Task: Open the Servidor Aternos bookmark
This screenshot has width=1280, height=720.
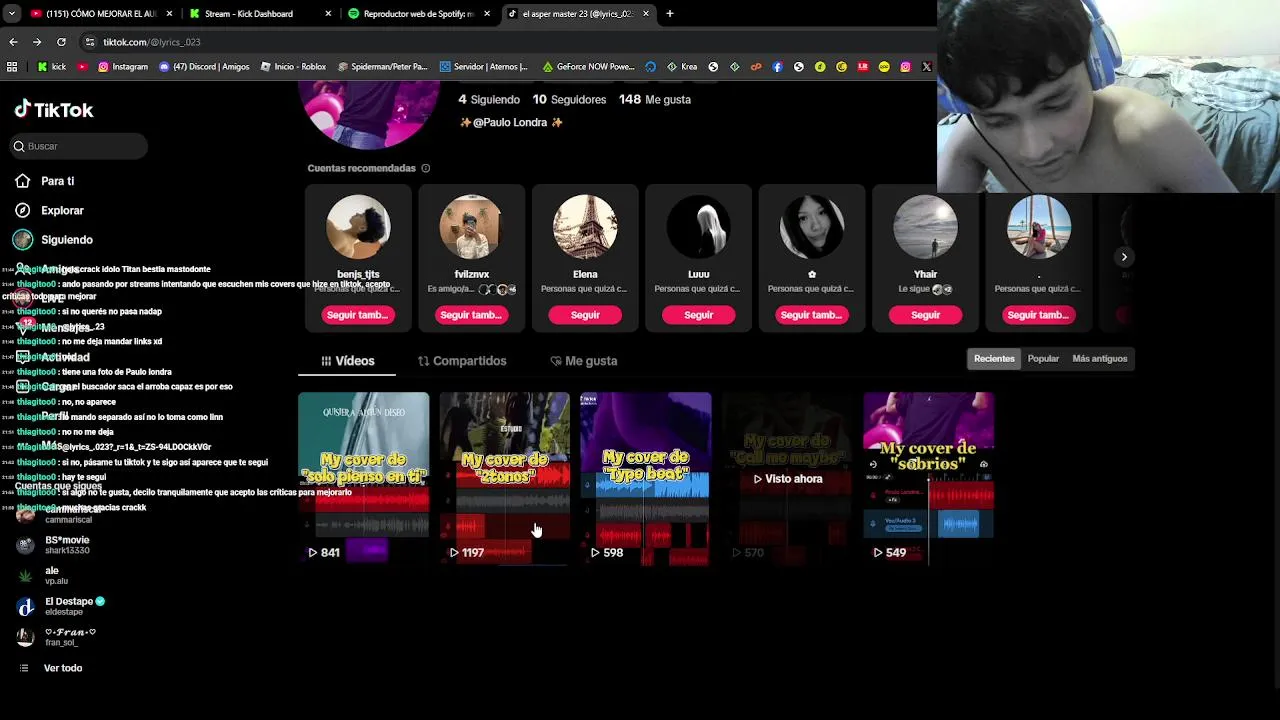Action: click(484, 67)
